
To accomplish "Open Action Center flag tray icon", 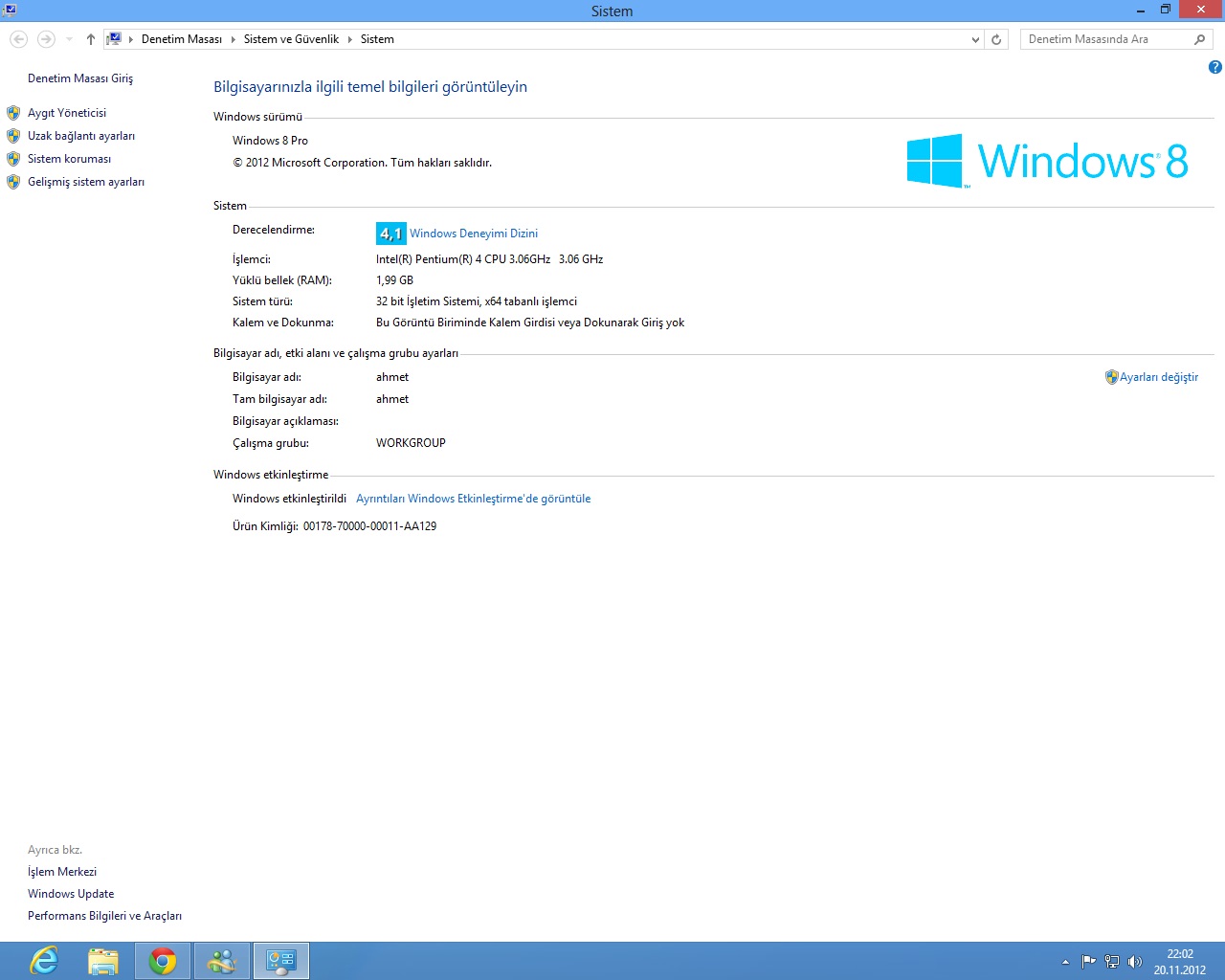I will [x=1088, y=962].
